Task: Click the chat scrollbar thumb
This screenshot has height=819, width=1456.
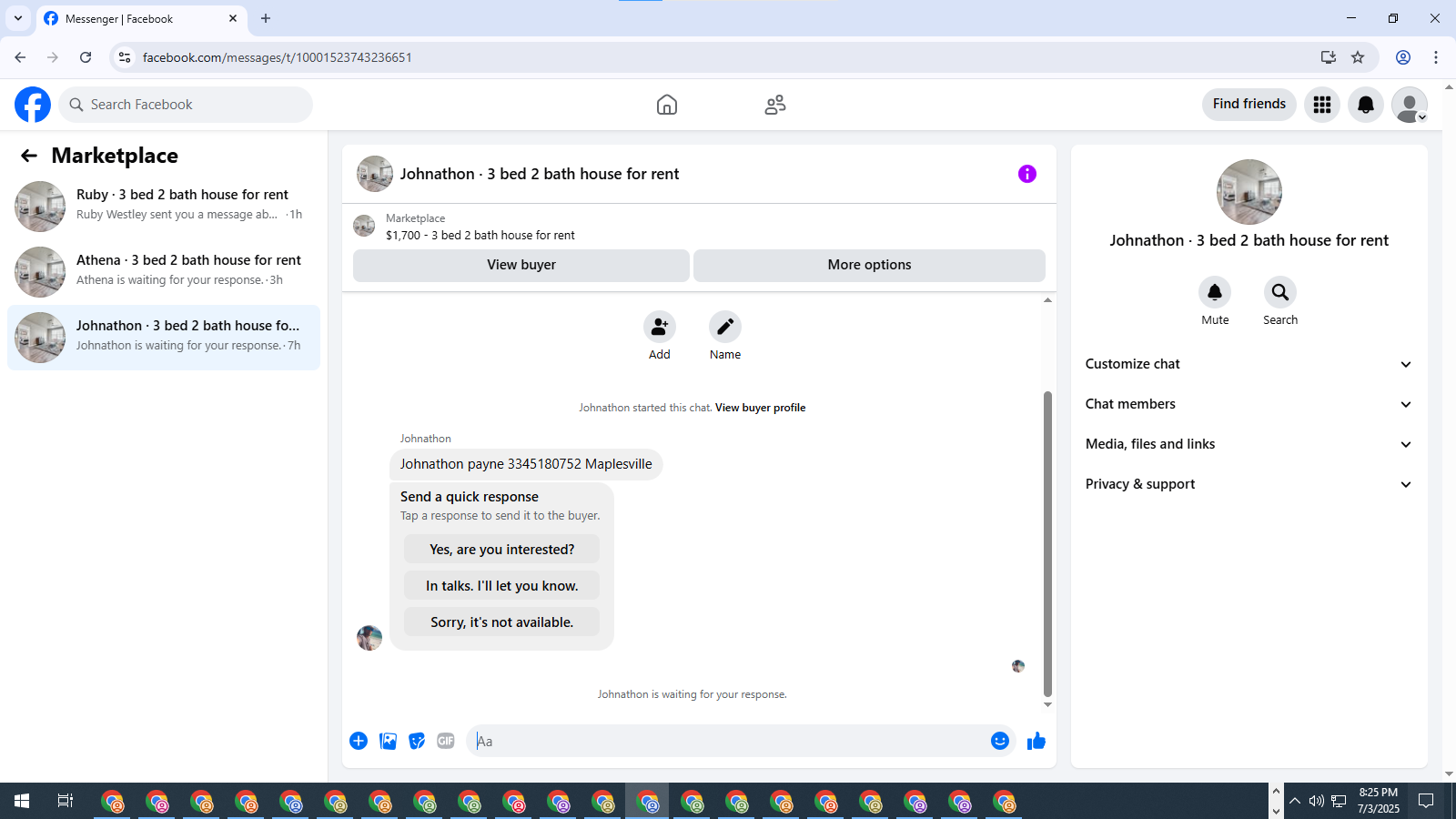Action: pyautogui.click(x=1047, y=543)
